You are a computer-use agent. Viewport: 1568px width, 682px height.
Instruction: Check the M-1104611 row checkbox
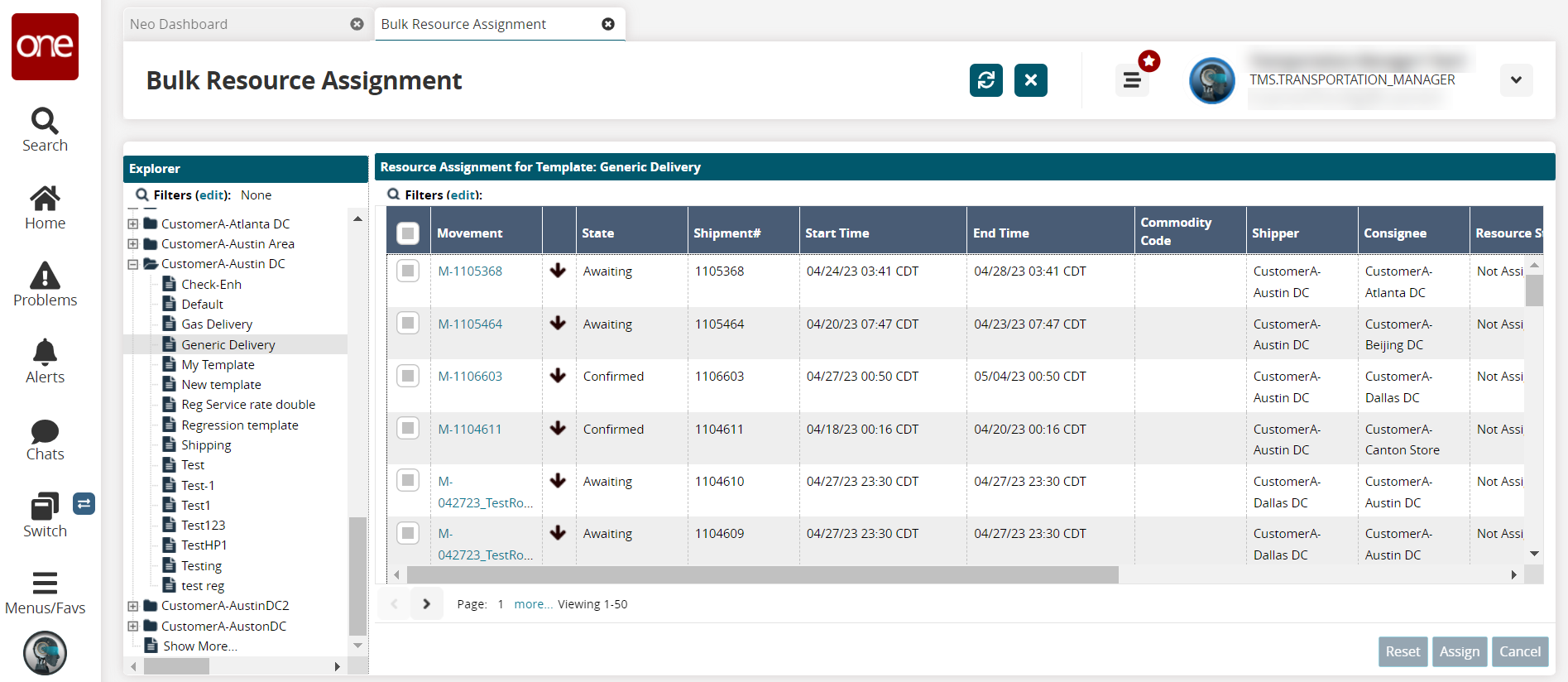click(x=408, y=428)
